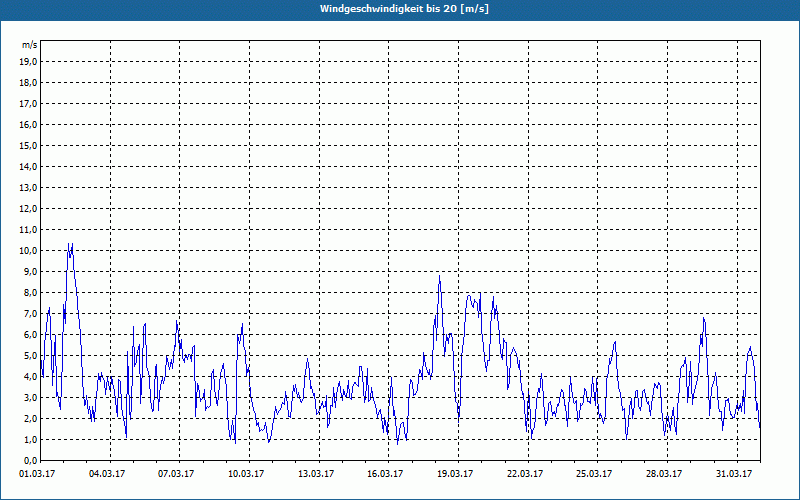Click the y-axis label 7,0
Viewport: 800px width, 500px height.
click(30, 313)
